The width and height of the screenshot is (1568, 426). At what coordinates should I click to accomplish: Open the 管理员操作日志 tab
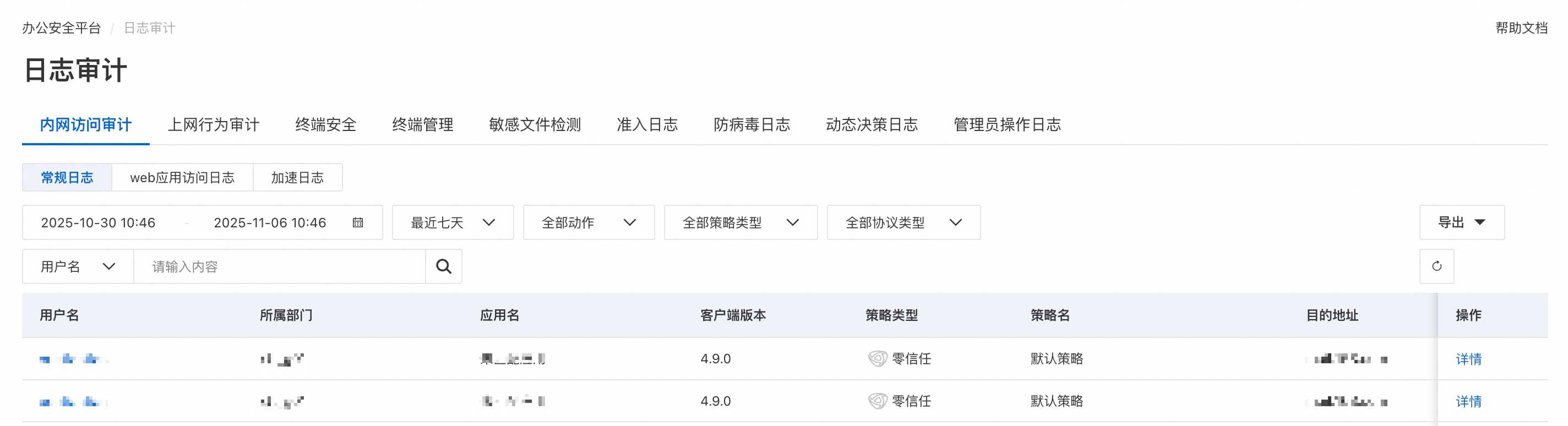point(1006,125)
